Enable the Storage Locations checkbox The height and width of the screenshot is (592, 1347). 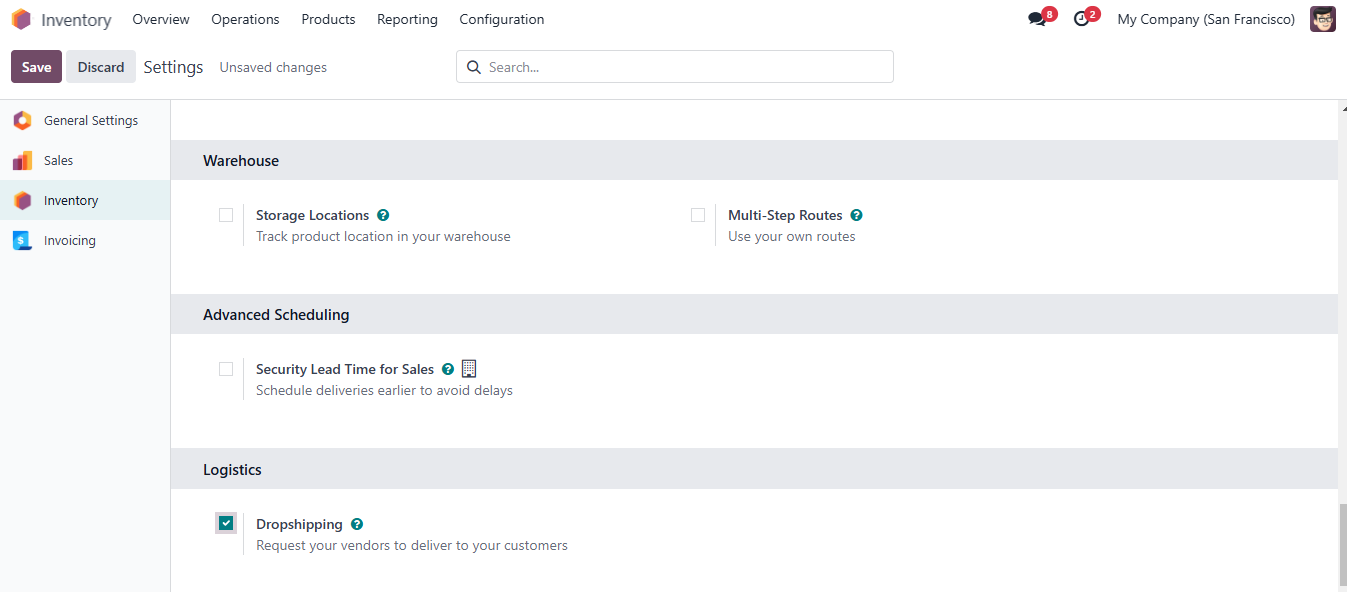(226, 215)
